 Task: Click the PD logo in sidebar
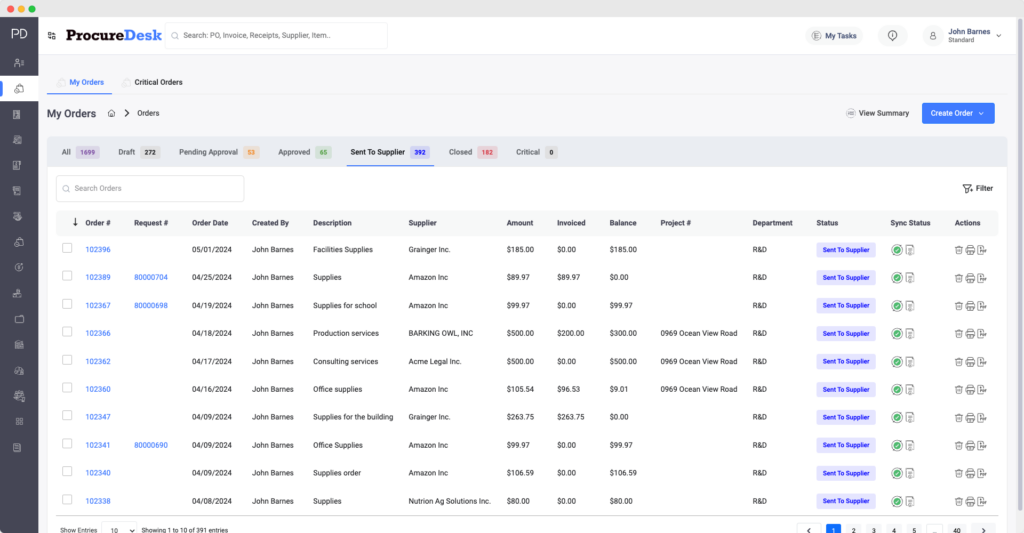pos(19,34)
